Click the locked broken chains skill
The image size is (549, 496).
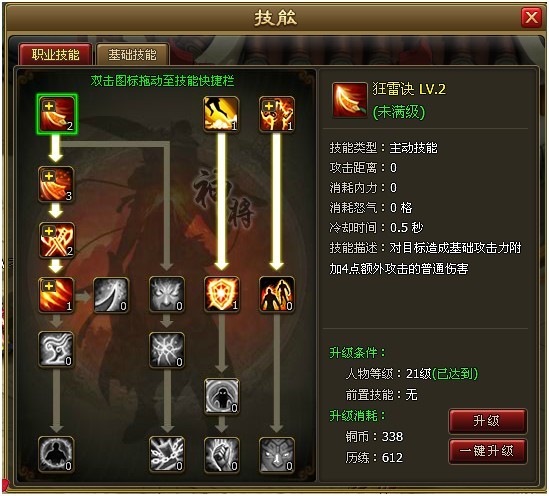166,454
